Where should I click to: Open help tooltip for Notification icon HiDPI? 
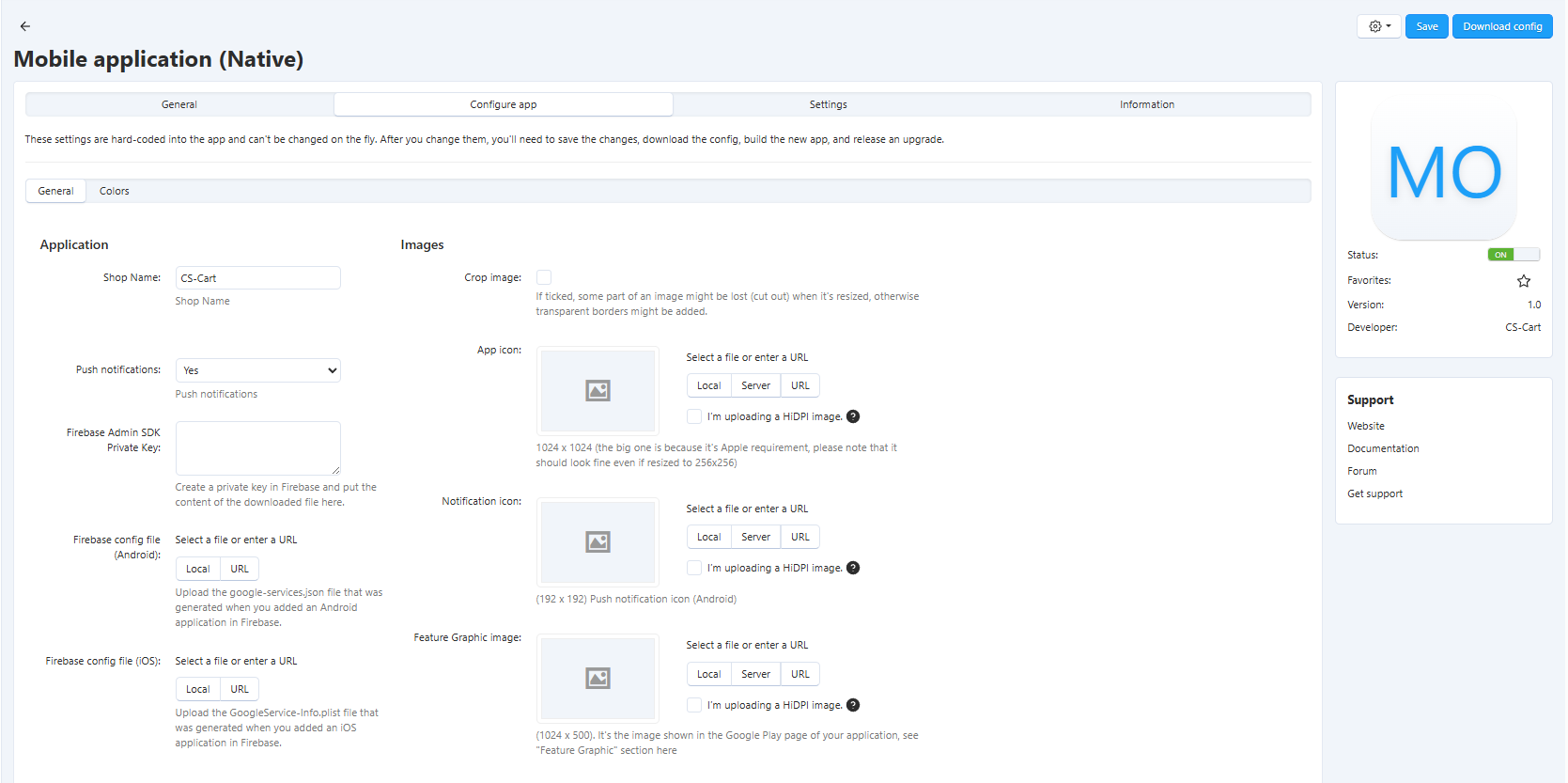(x=853, y=568)
